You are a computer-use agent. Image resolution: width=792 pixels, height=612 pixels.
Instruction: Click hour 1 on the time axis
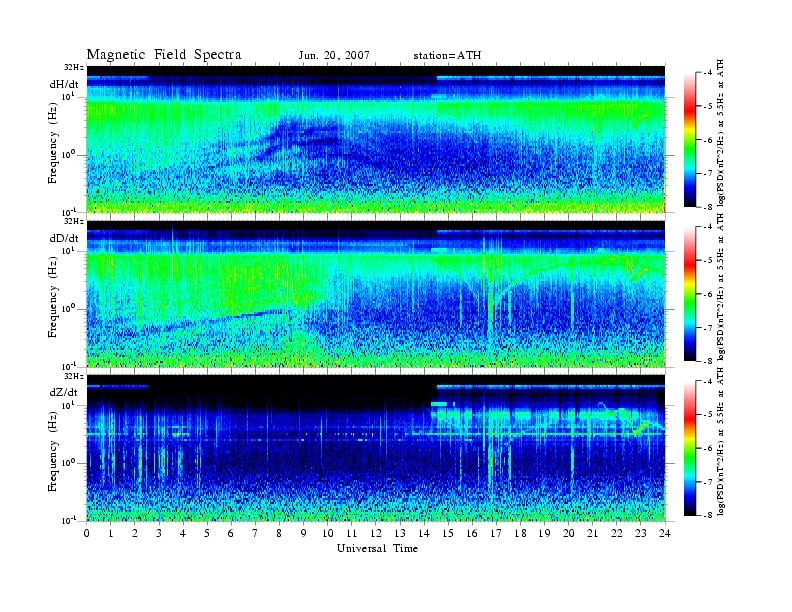(111, 533)
